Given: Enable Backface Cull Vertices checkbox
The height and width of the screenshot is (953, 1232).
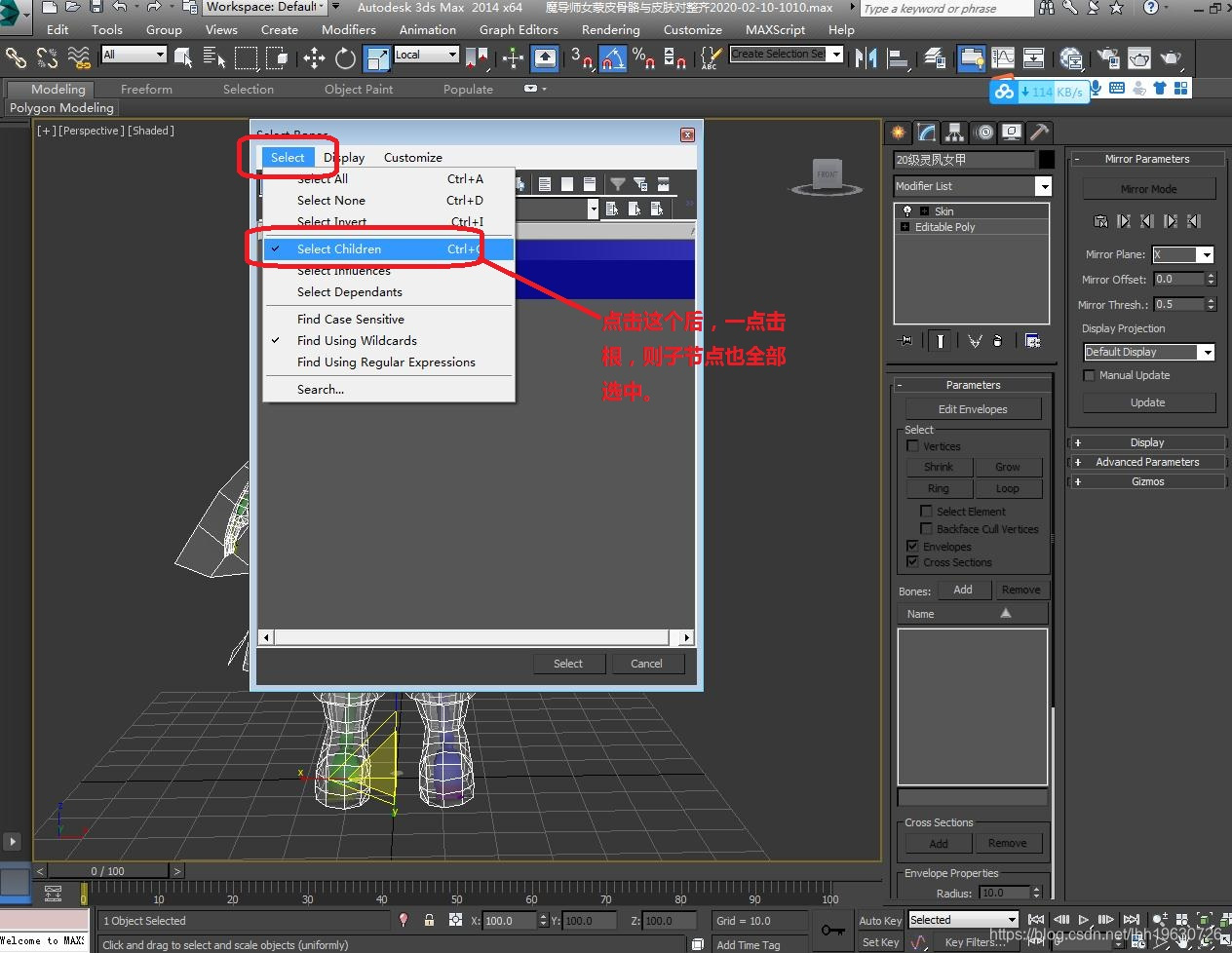Looking at the screenshot, I should coord(927,529).
